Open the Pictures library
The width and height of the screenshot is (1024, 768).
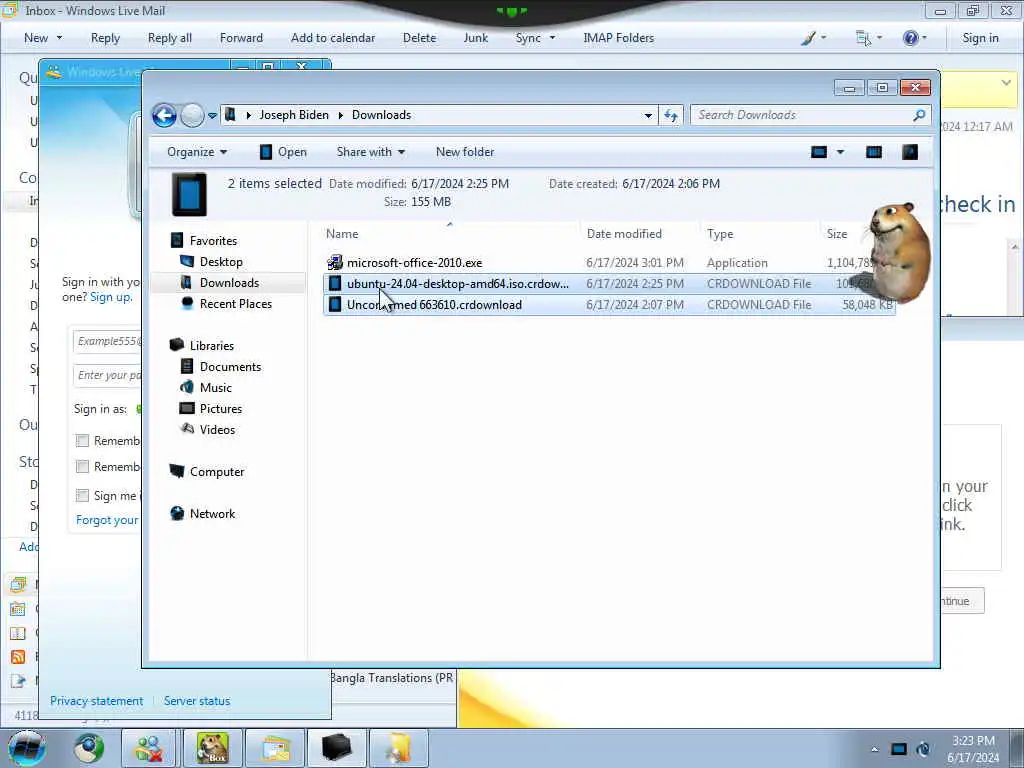(221, 408)
